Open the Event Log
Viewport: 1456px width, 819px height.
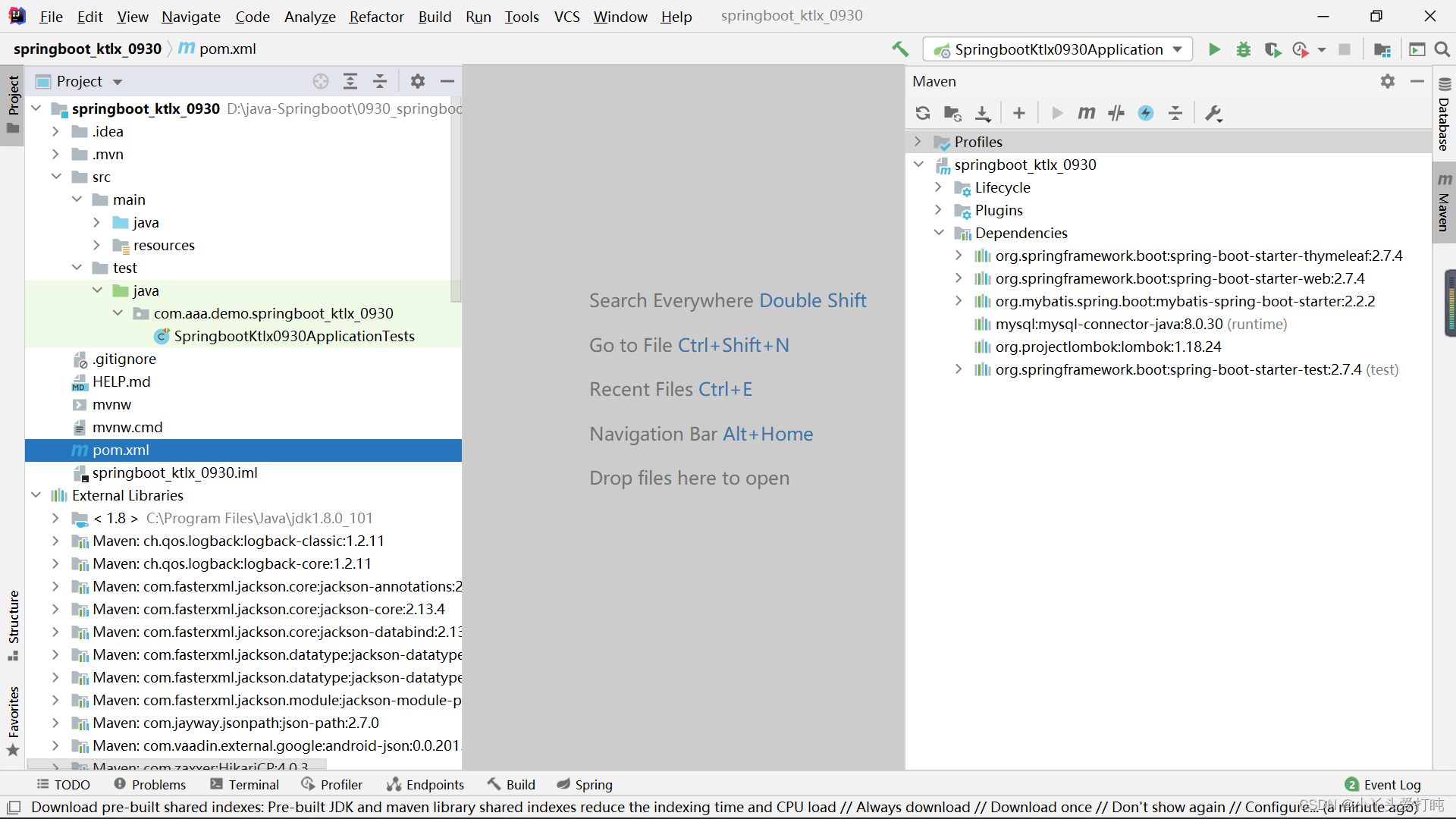tap(1382, 784)
